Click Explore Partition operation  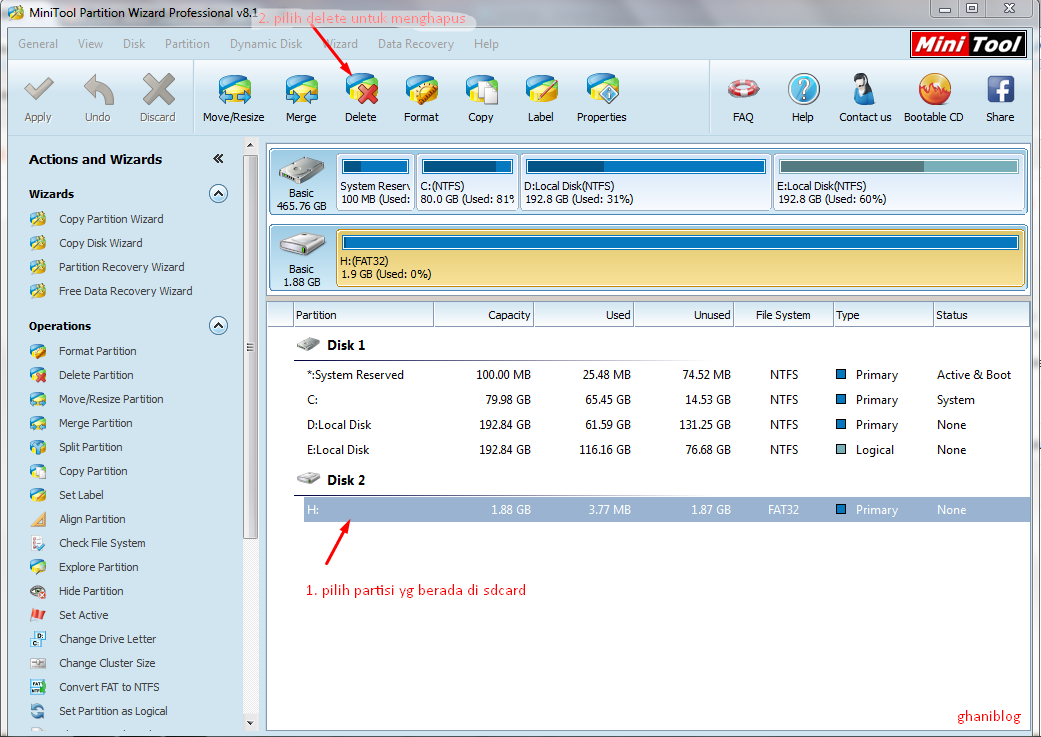tap(98, 567)
